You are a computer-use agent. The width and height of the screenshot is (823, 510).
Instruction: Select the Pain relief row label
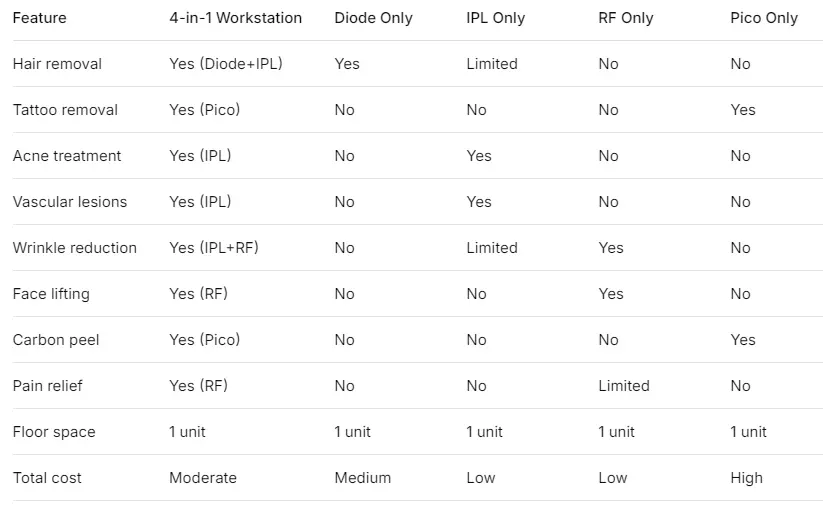tap(47, 386)
